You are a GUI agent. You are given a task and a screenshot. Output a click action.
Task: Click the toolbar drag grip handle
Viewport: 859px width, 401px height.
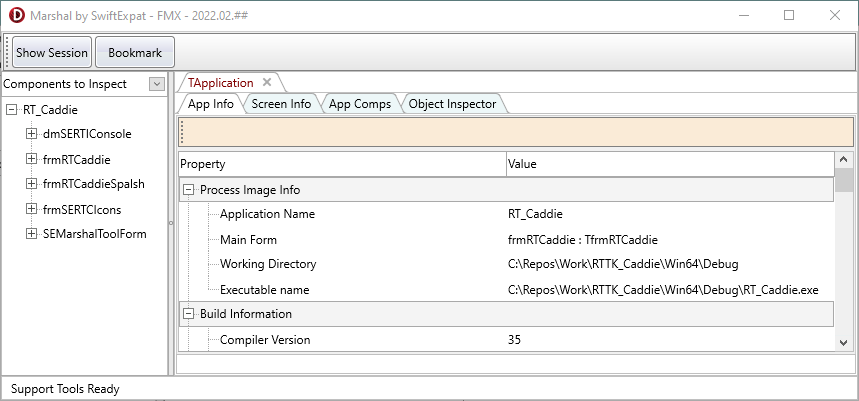click(x=7, y=52)
